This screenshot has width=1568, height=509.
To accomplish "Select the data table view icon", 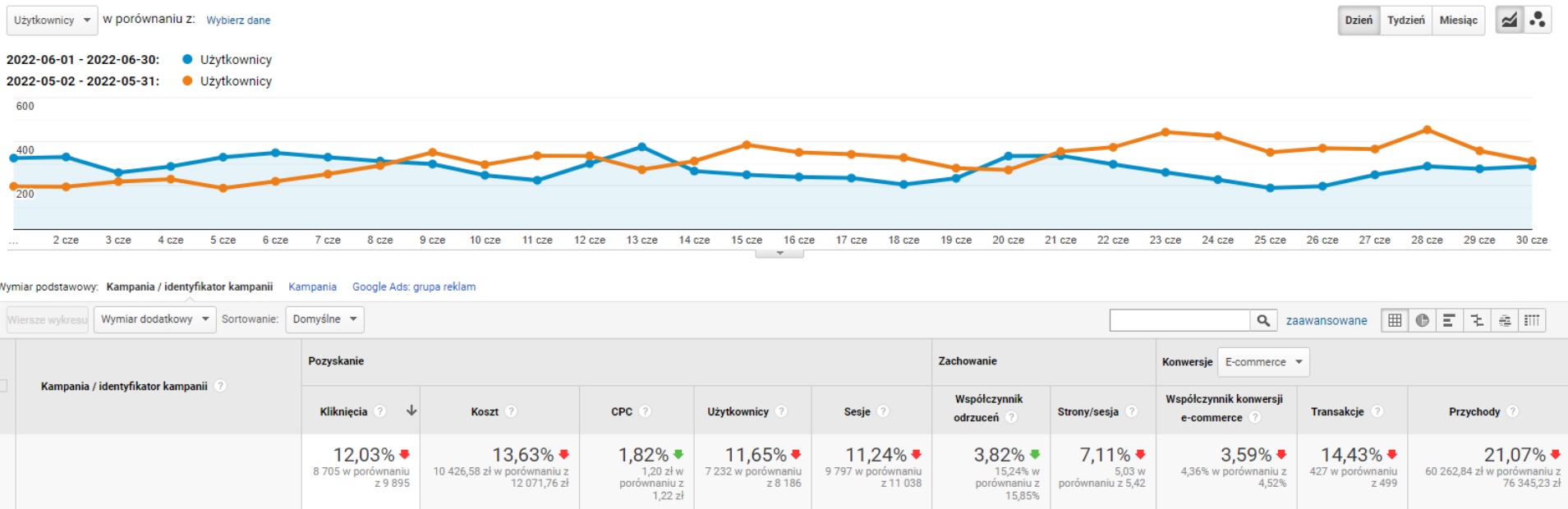I will (1395, 320).
